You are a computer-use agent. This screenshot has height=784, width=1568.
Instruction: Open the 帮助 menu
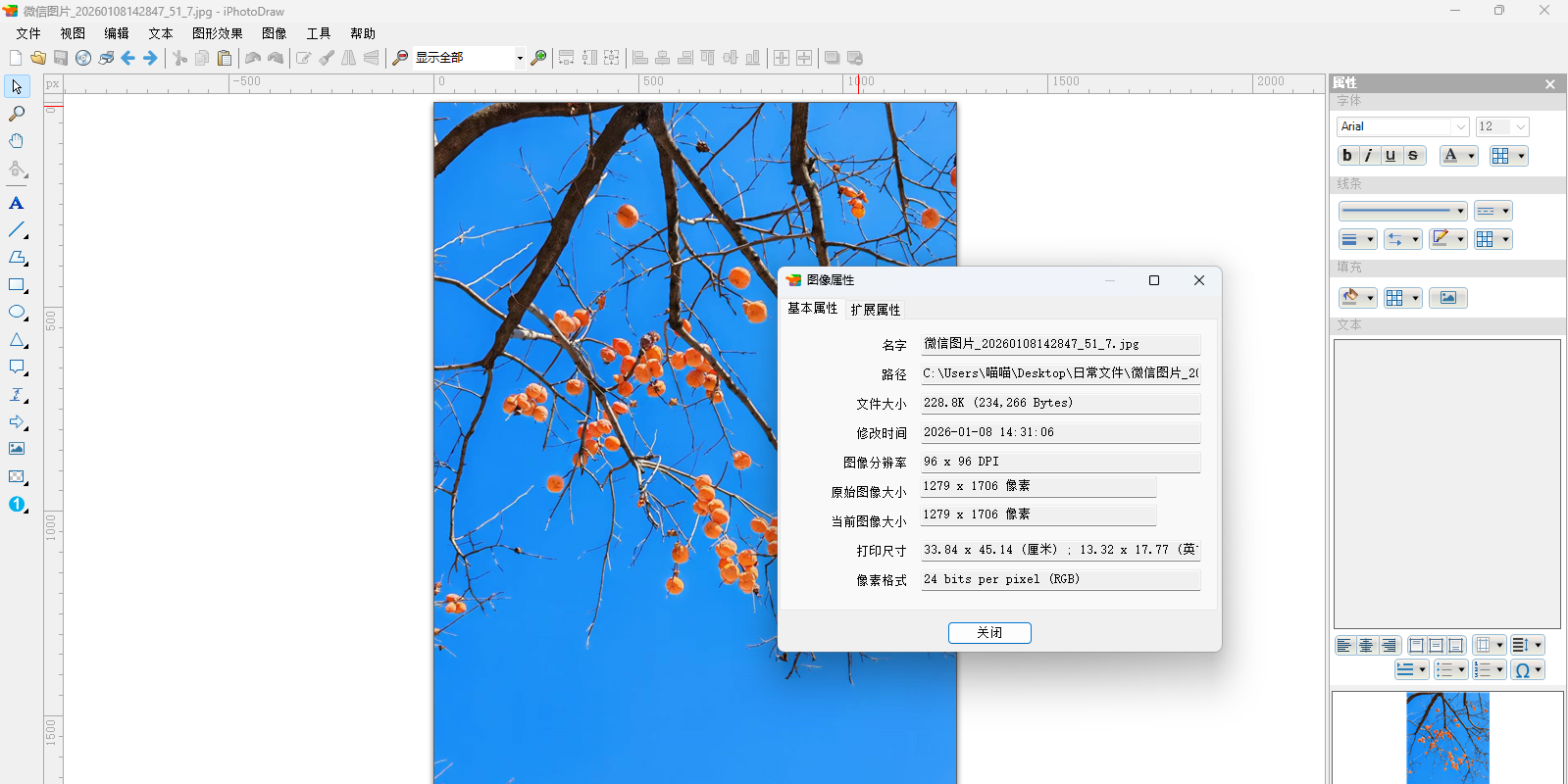(363, 33)
